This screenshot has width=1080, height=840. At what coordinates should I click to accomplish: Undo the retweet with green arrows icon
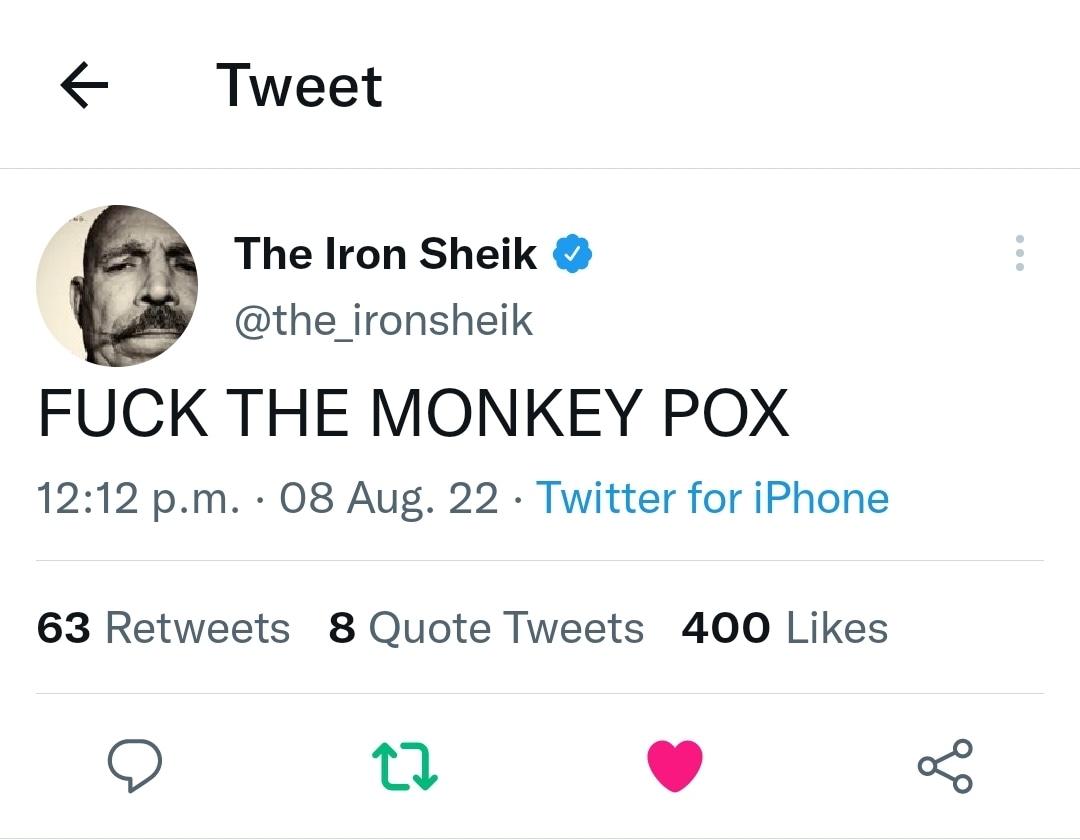[404, 766]
